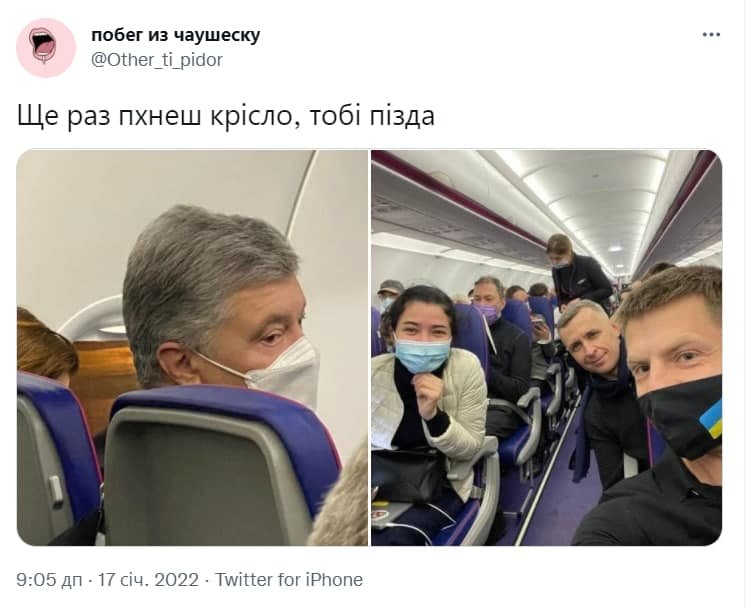Click the Ukrainian flag on the black mask
Screen dimensions: 748x608
(x=711, y=419)
